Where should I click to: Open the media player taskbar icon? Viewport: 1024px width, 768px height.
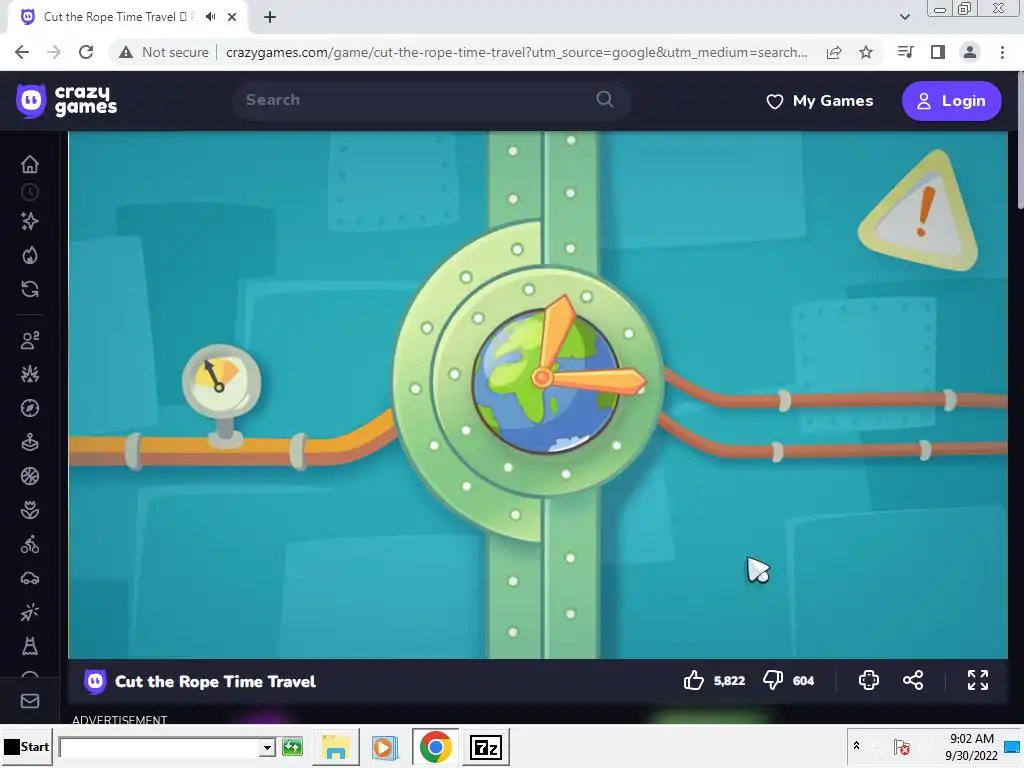click(385, 747)
